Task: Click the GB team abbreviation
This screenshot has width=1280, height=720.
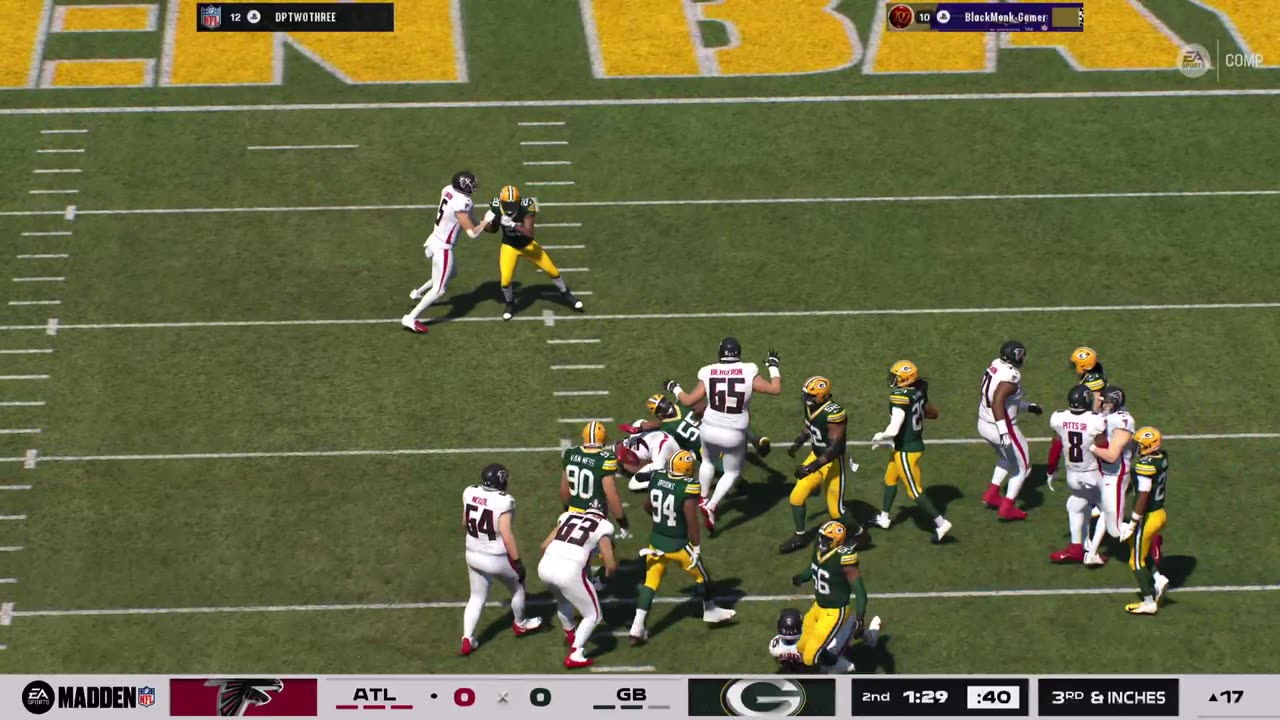Action: pyautogui.click(x=631, y=695)
